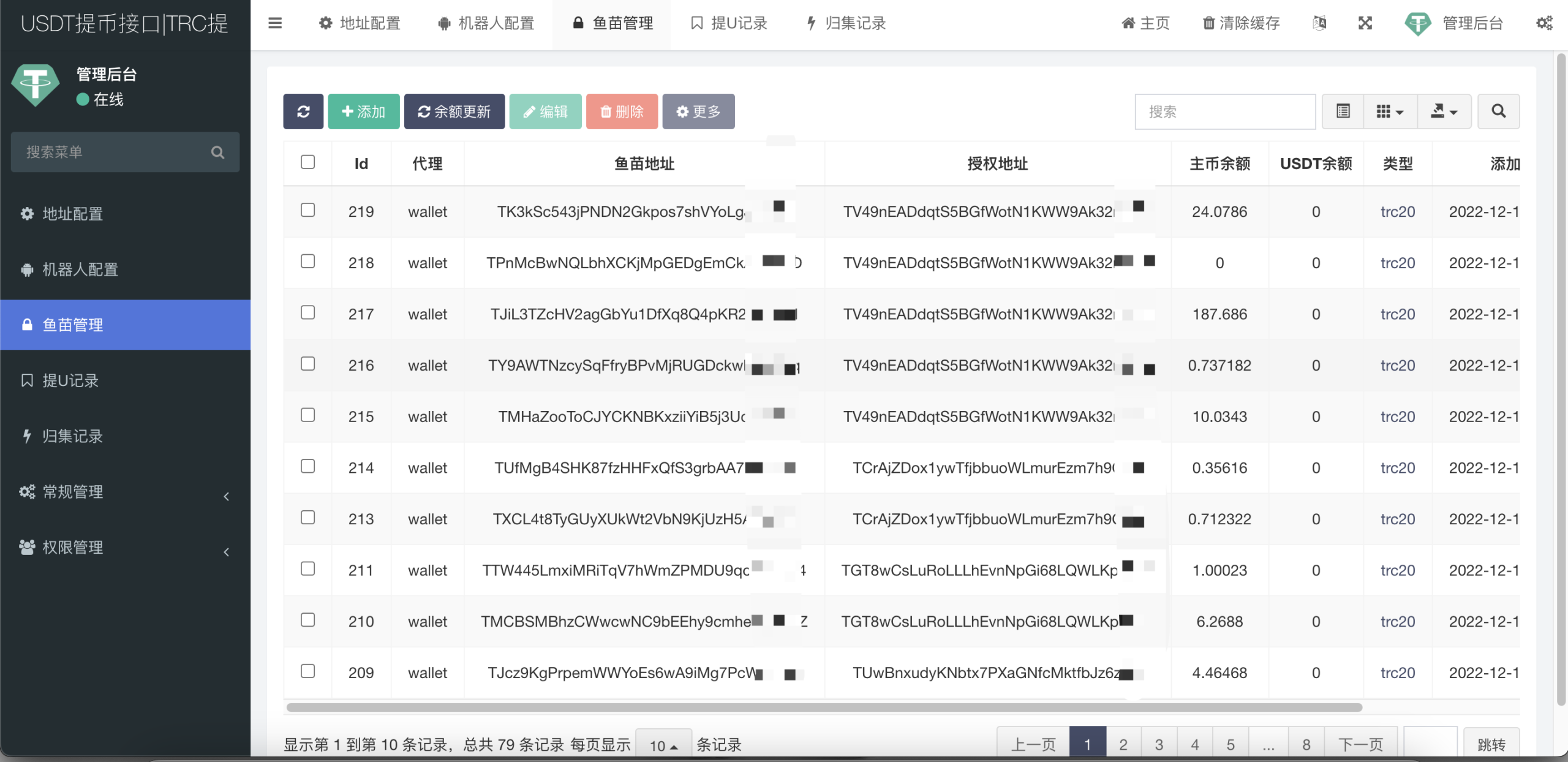Screen dimensions: 1568x762
Task: Open the columns grid dropdown
Action: pos(1390,111)
